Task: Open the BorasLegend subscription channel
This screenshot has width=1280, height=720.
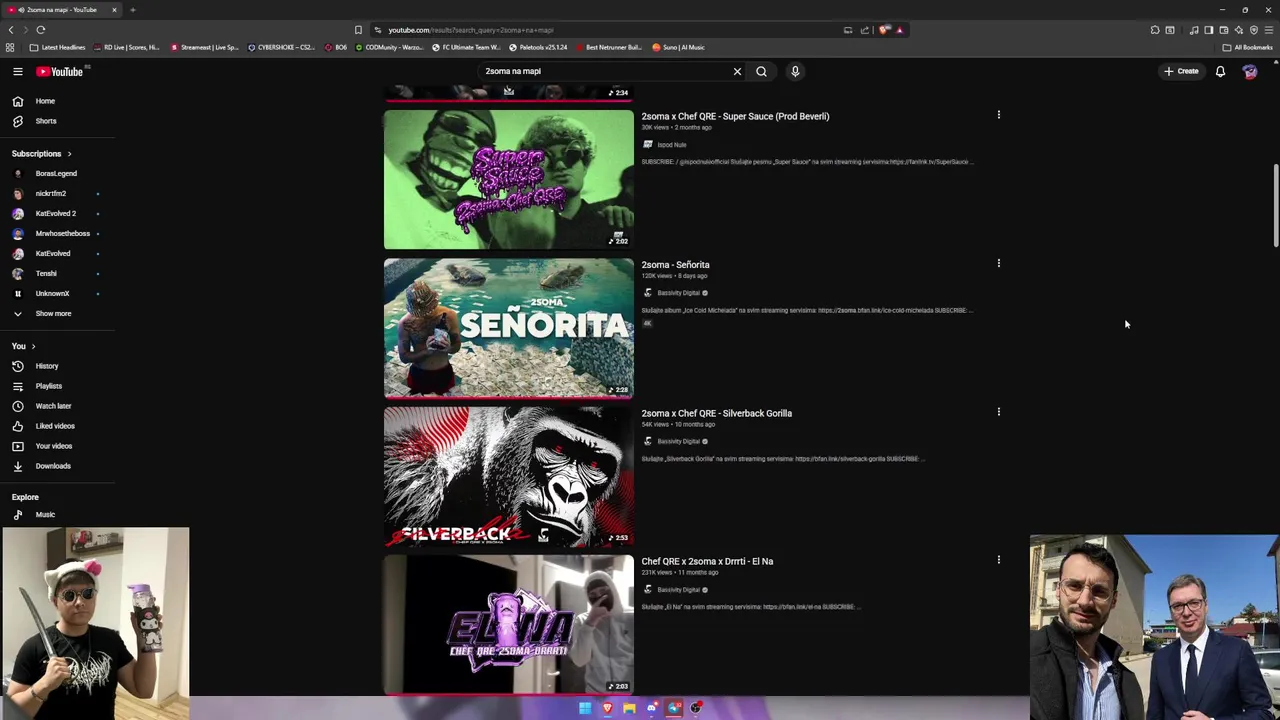Action: 57,174
